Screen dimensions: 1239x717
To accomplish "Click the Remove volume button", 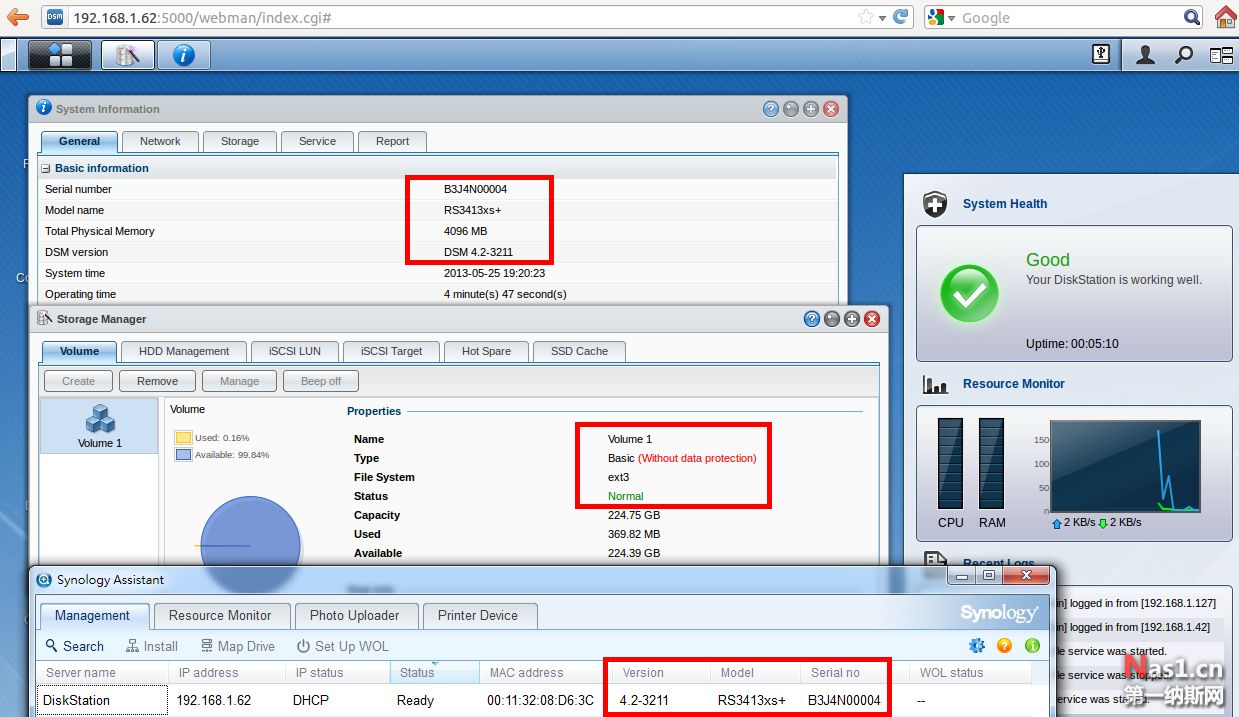I will [x=158, y=381].
